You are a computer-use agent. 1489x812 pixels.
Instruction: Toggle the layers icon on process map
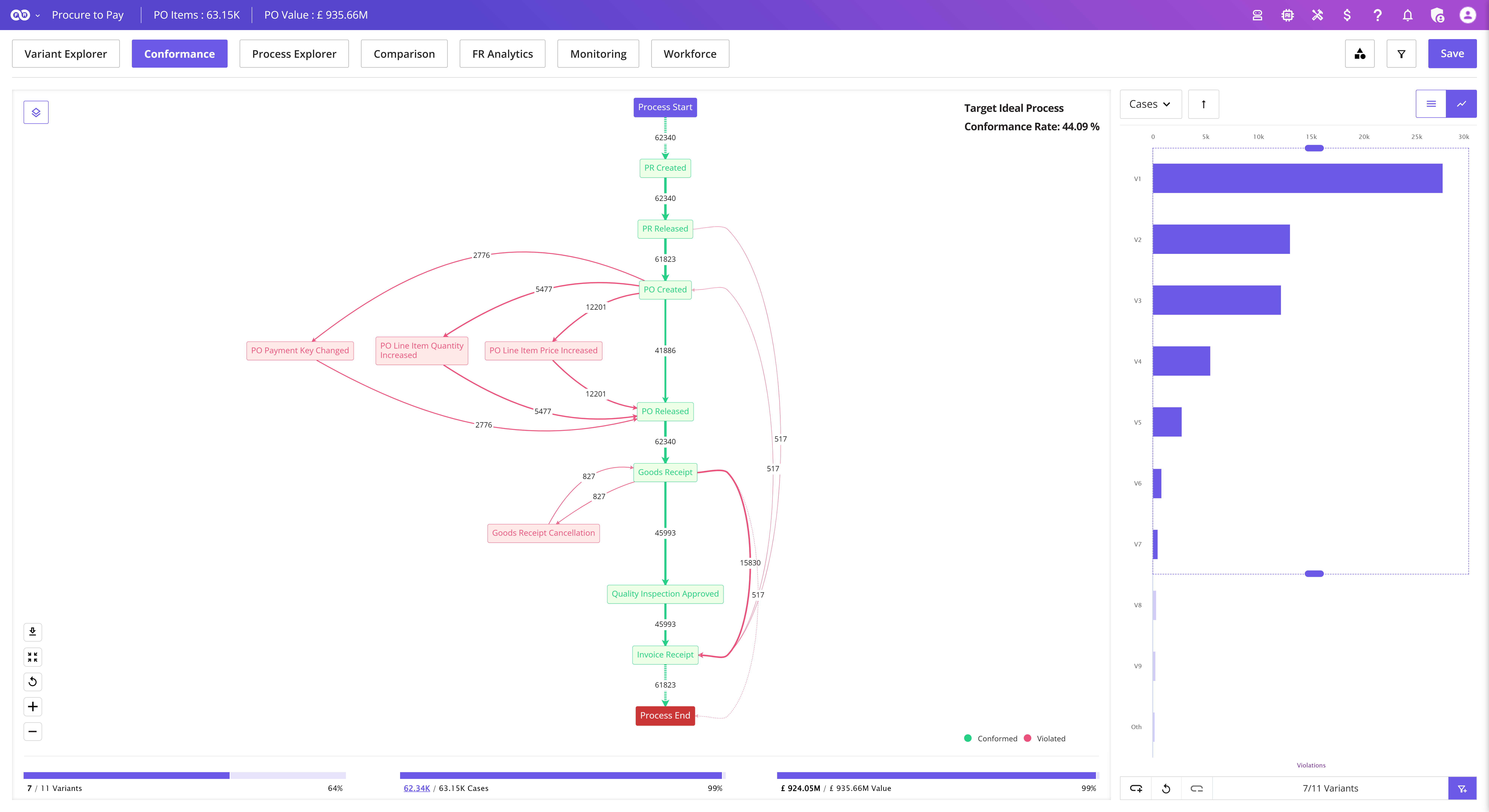click(36, 112)
